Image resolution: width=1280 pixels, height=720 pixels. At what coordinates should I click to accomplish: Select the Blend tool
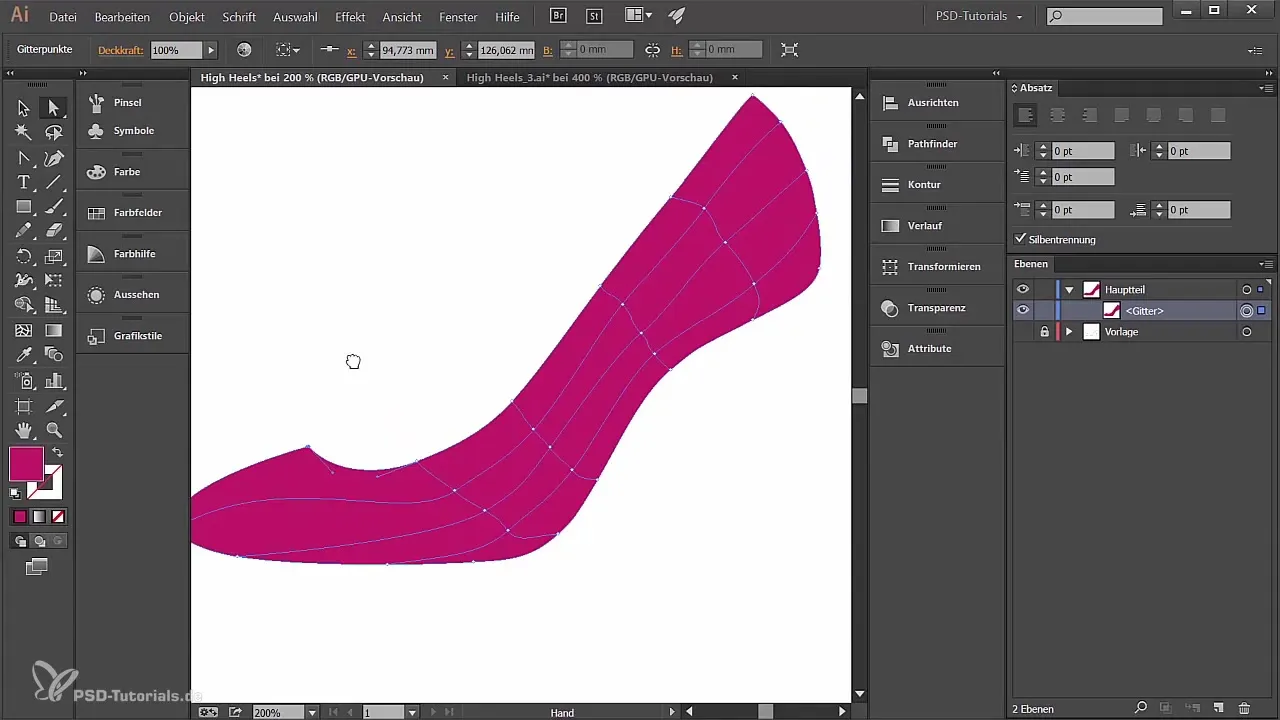pos(54,355)
